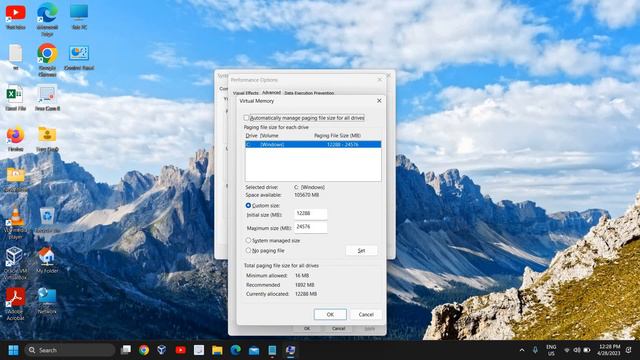Select the Recycle Bin desktop icon

pos(47,220)
